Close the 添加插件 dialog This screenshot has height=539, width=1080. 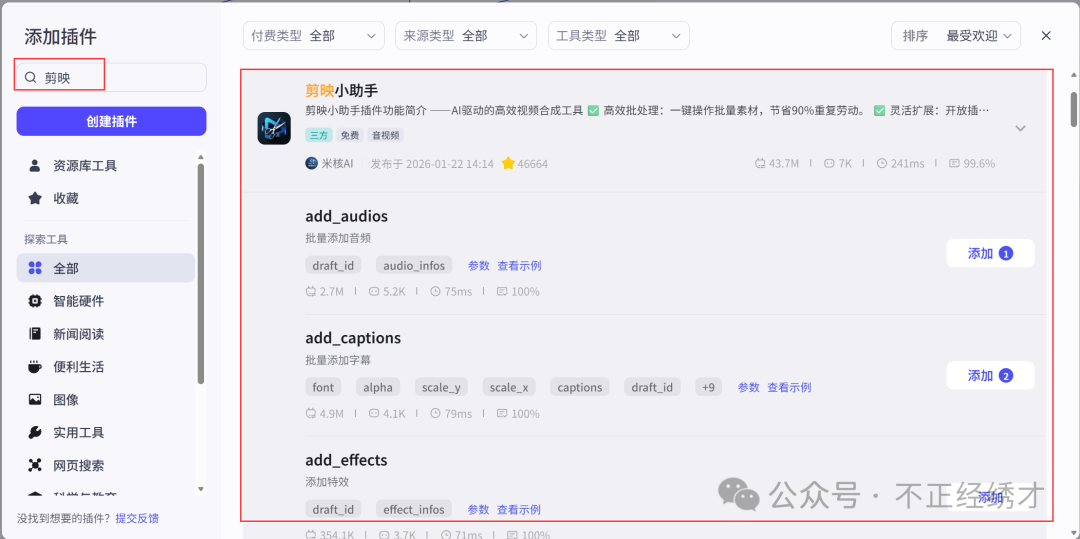pos(1046,36)
